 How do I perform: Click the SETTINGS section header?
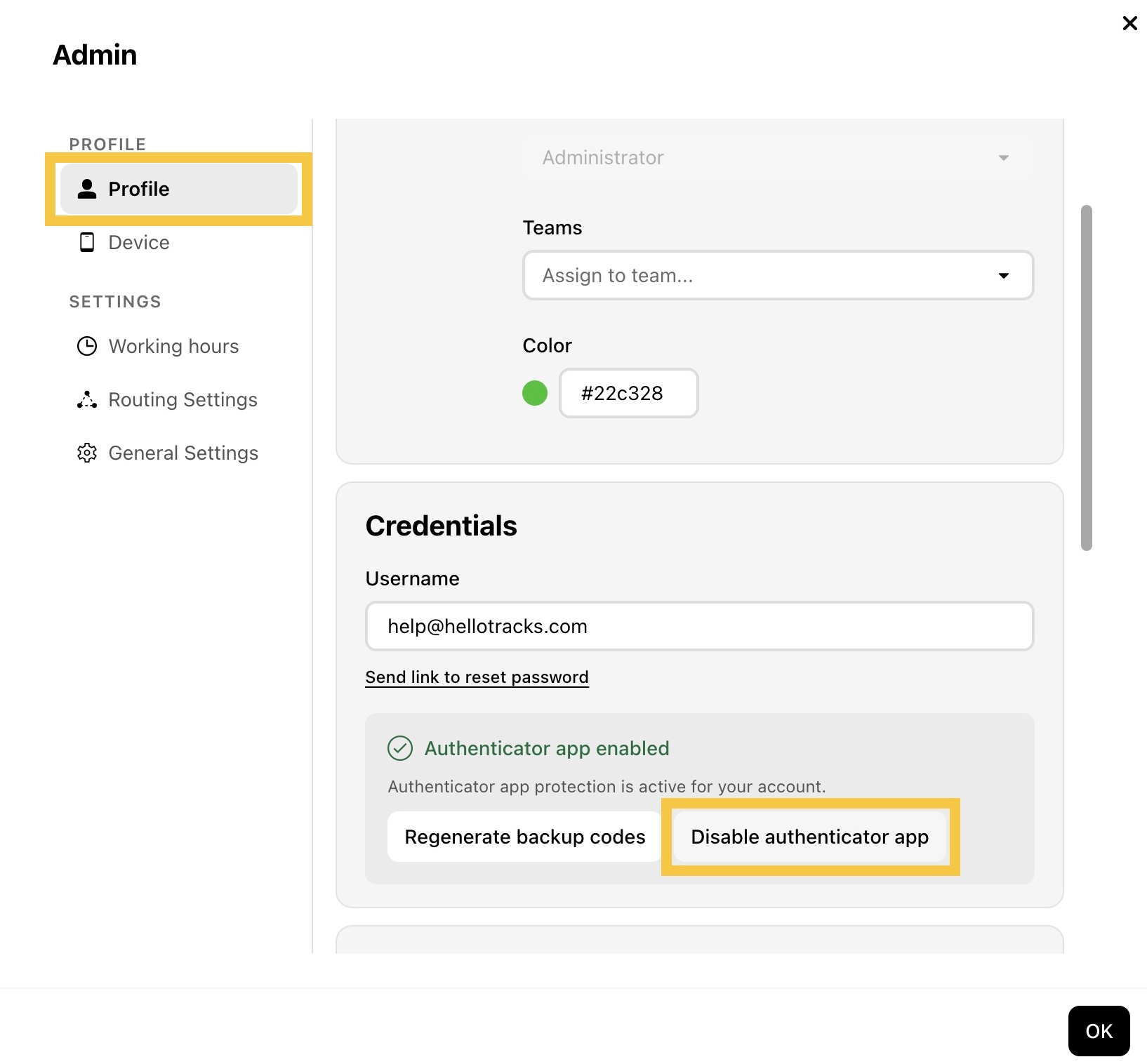click(115, 302)
